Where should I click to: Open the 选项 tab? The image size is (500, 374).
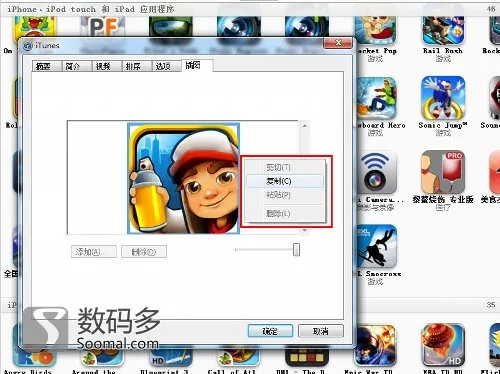click(167, 66)
